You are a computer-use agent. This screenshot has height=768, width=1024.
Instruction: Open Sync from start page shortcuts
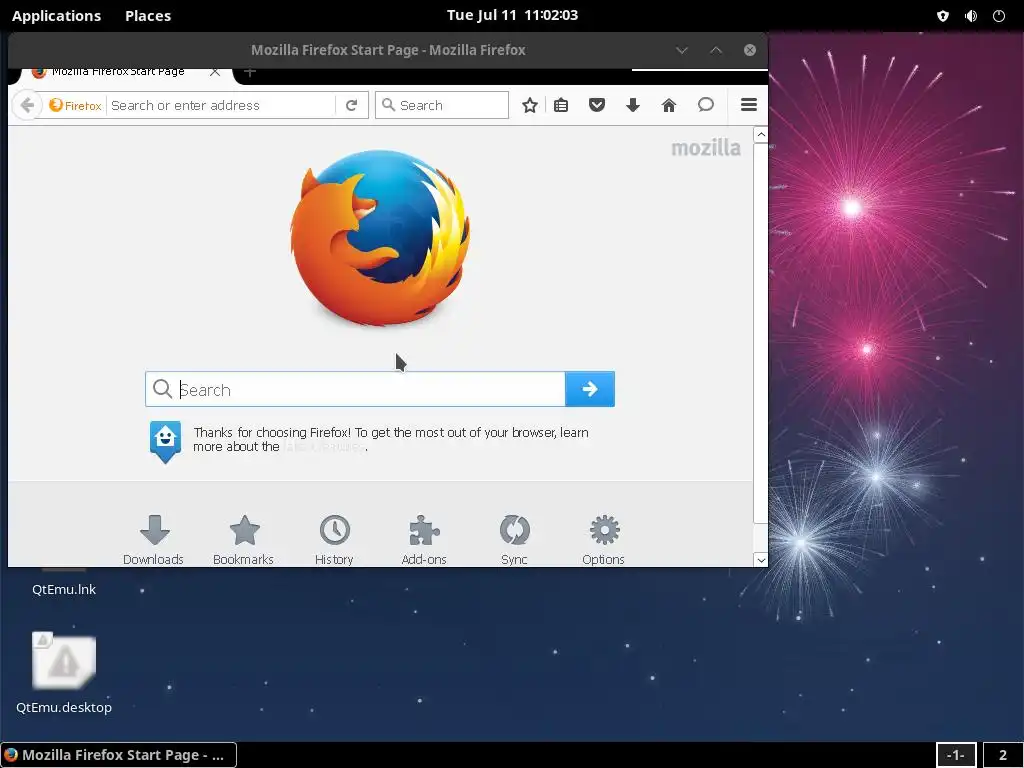(514, 540)
